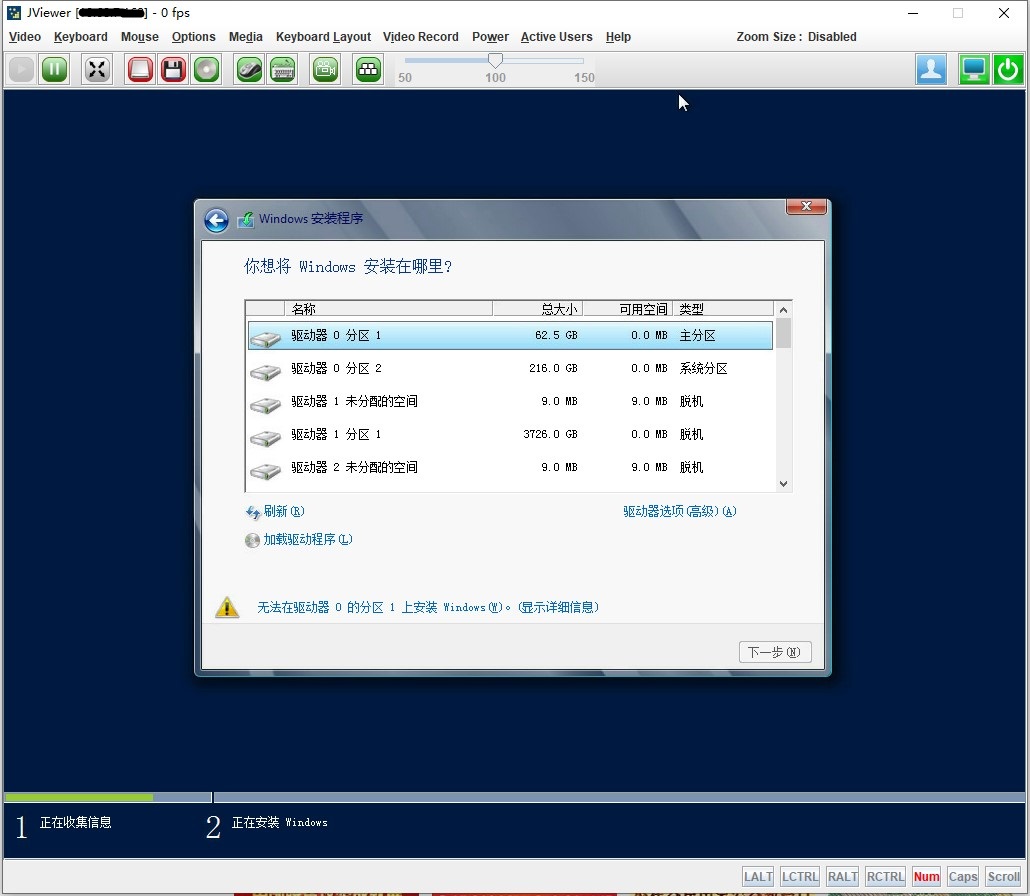Click the red hard disk redirection icon
The width and height of the screenshot is (1030, 896).
140,69
